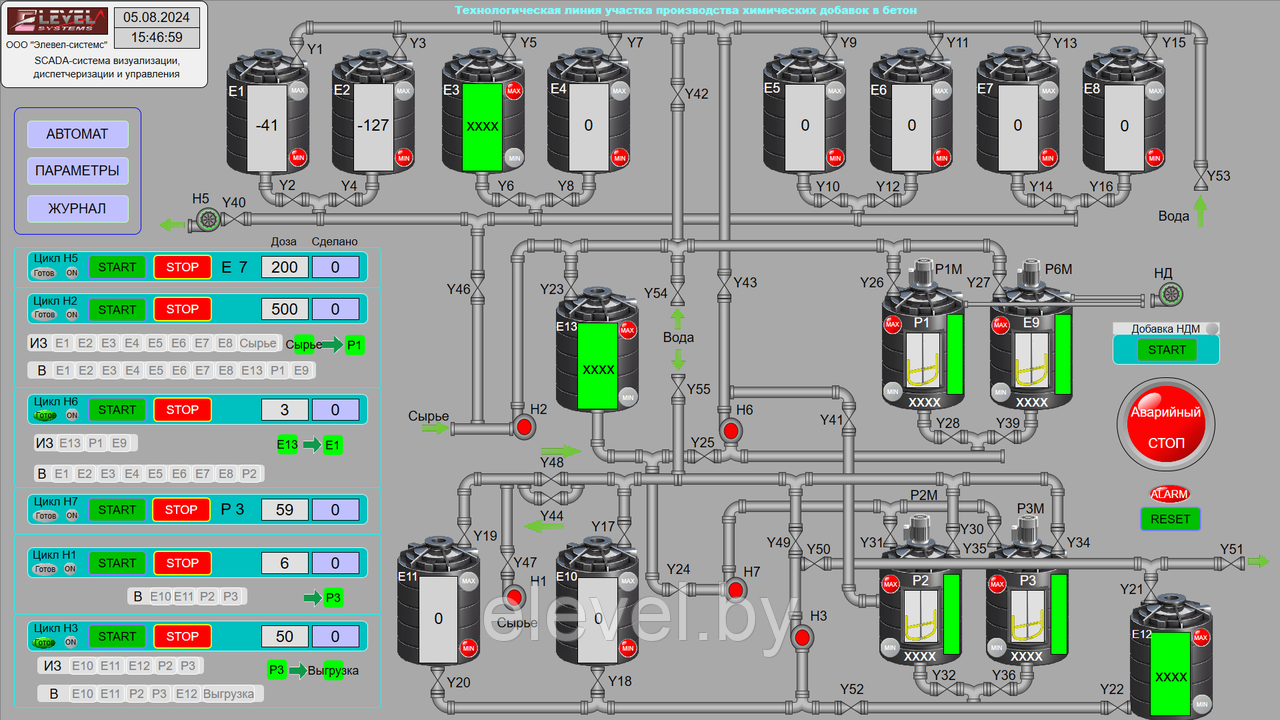Click pump H5 icon near valve Y40

coord(208,219)
